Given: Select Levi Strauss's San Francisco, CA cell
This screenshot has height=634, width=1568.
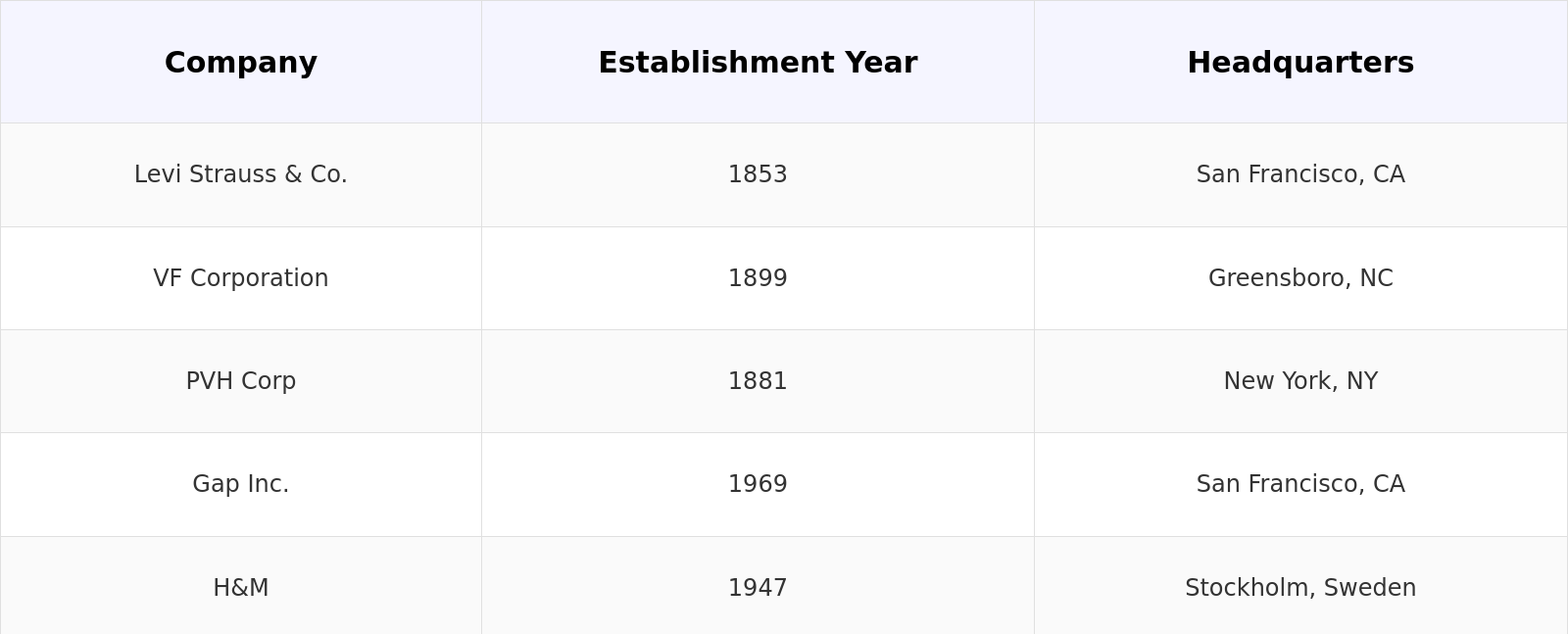Looking at the screenshot, I should [x=1300, y=174].
